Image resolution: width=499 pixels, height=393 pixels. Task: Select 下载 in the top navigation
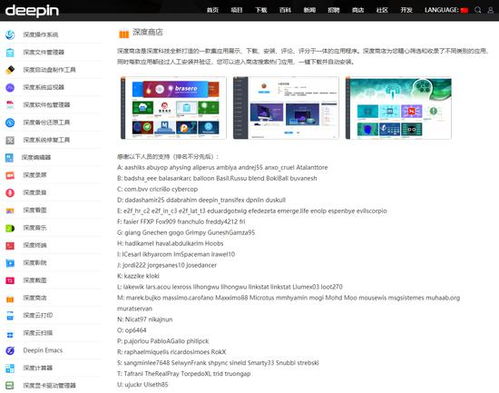[261, 10]
